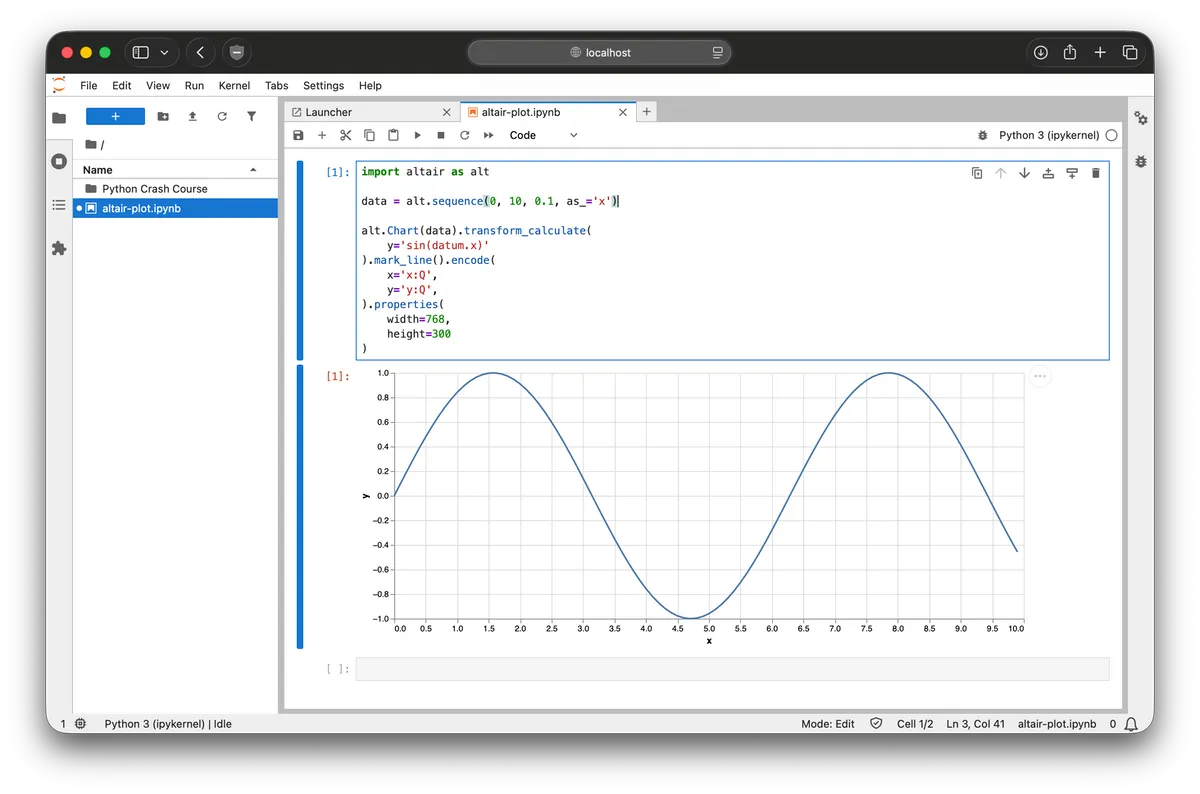Click the empty code cell input
Viewport: 1200px width, 794px height.
(732, 669)
